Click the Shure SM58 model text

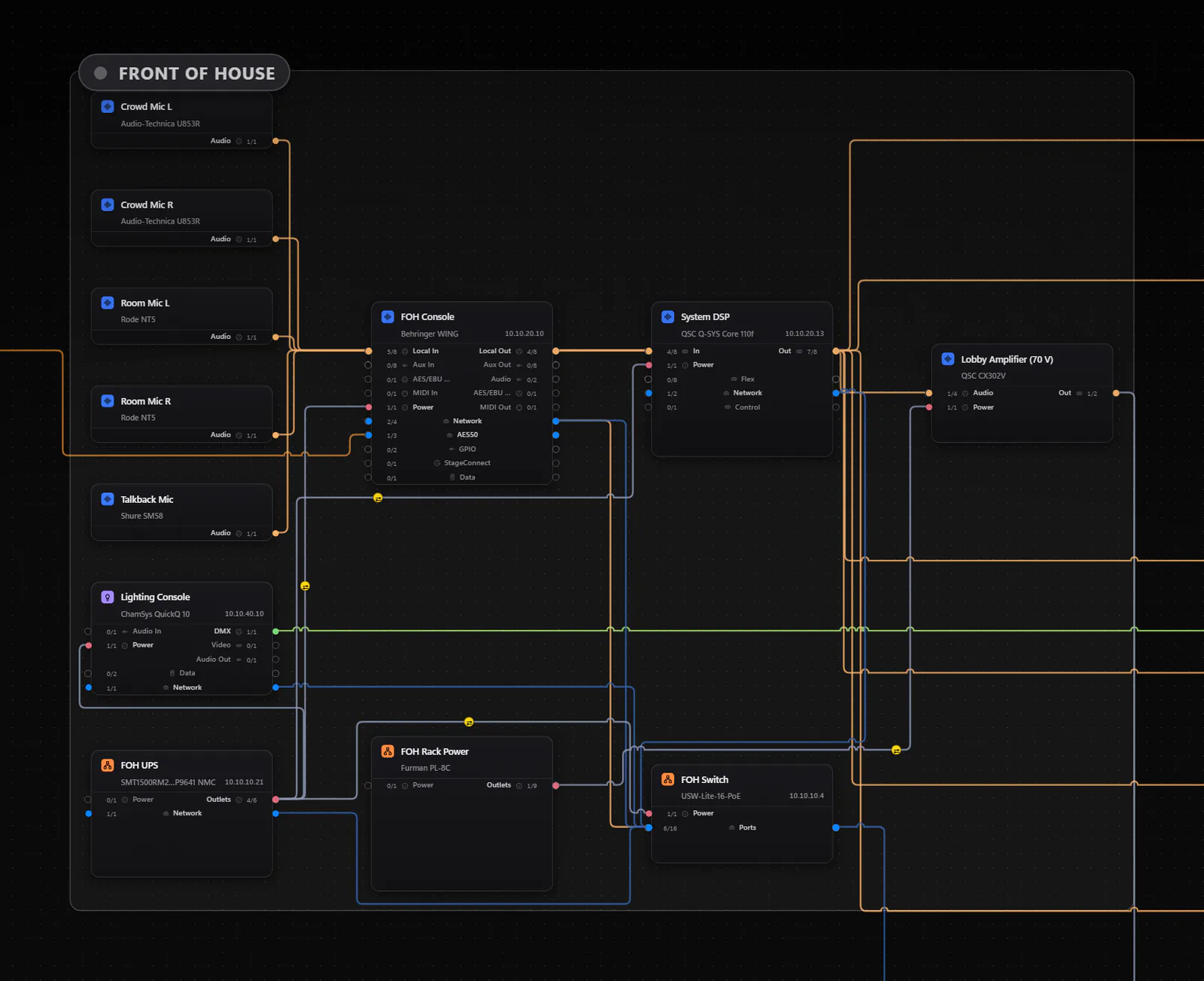click(141, 516)
